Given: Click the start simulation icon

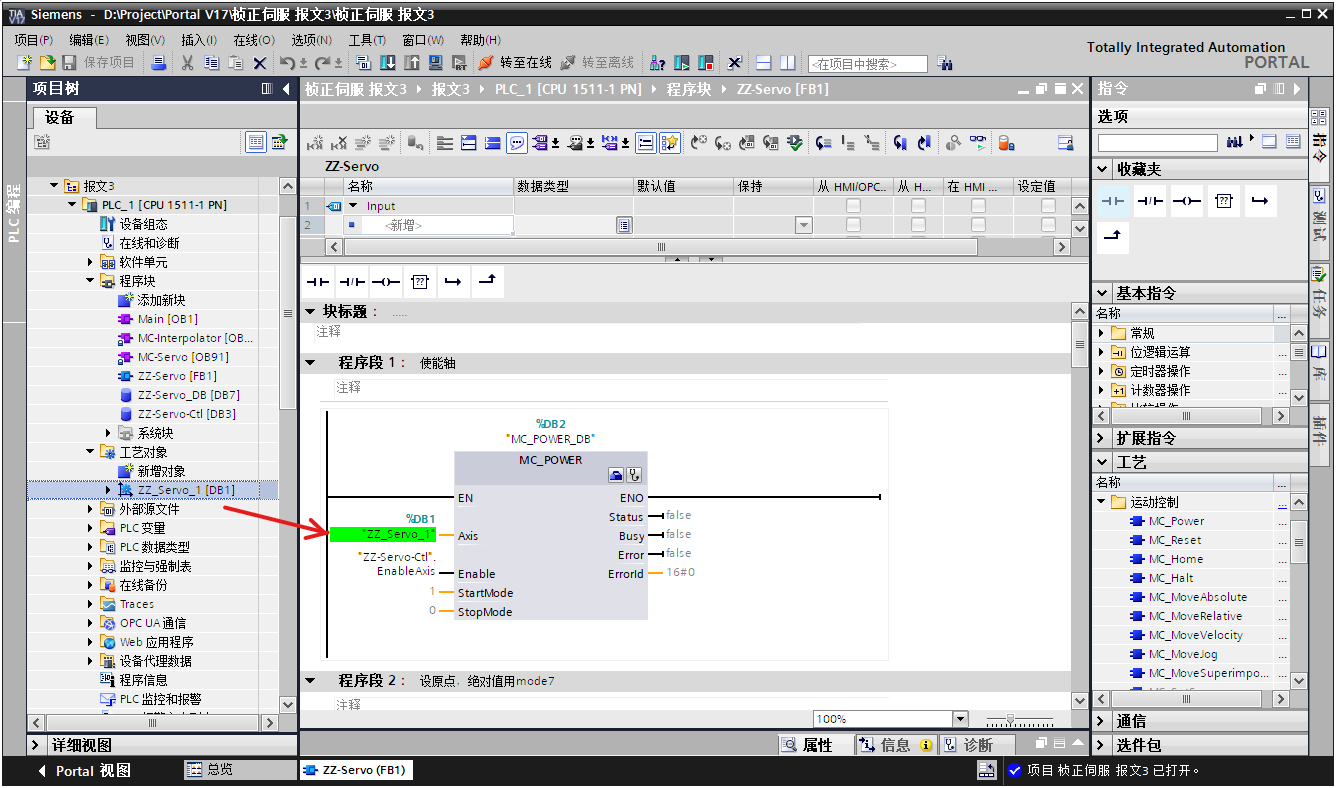Looking at the screenshot, I should click(x=436, y=63).
